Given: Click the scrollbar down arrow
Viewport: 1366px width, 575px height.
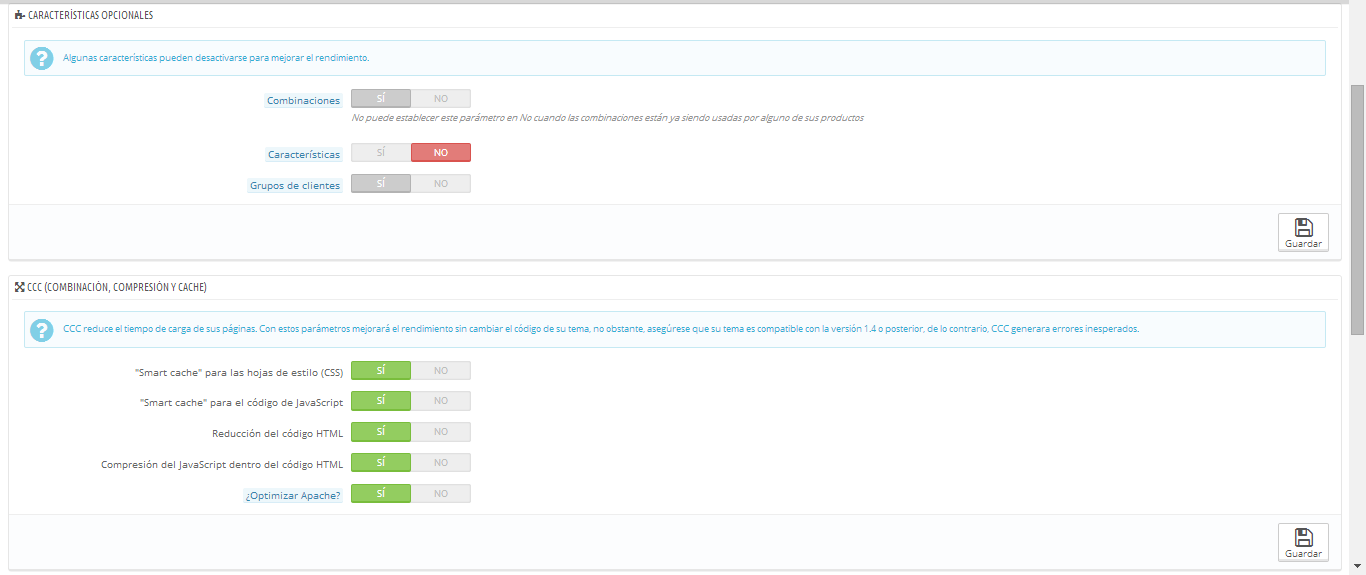Looking at the screenshot, I should [x=1357, y=567].
